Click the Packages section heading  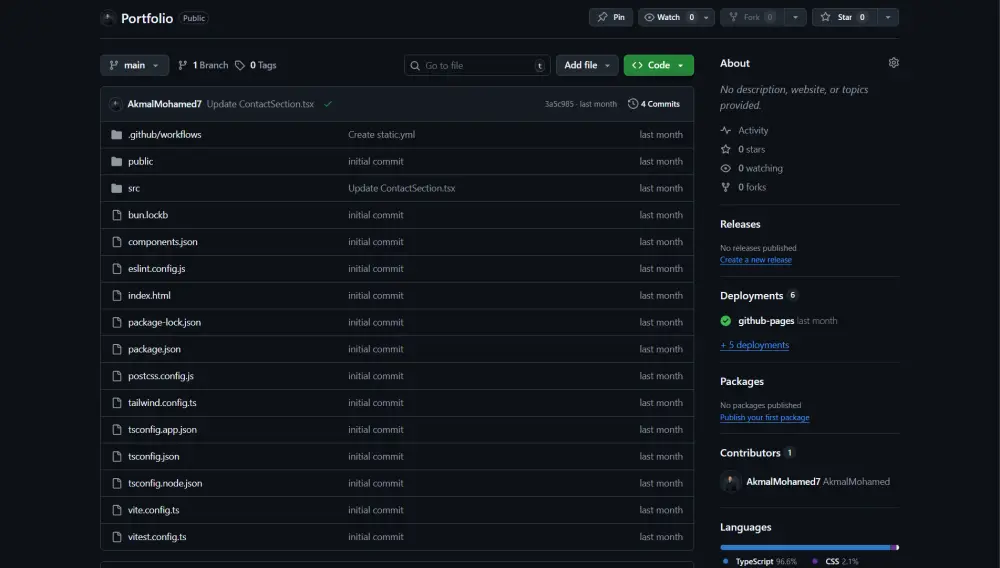pos(742,381)
